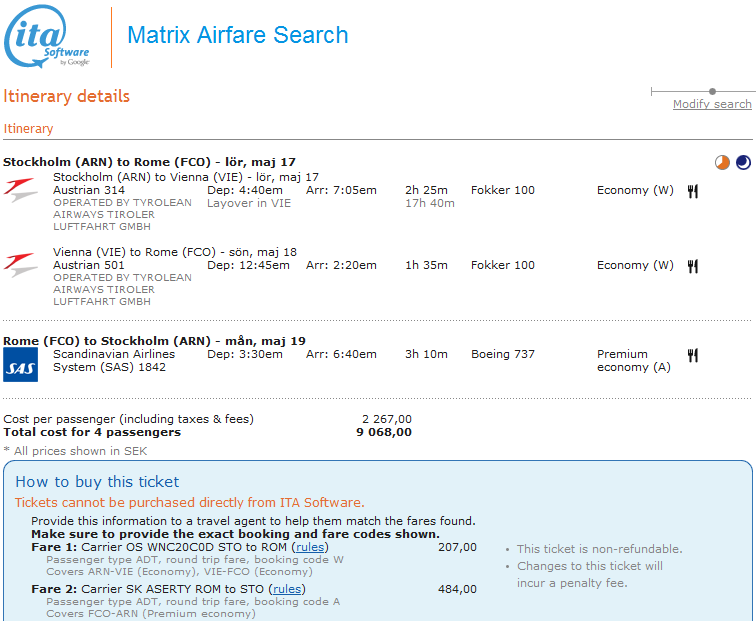Click the Matrix Airfare Search title
This screenshot has width=756, height=621.
point(238,35)
